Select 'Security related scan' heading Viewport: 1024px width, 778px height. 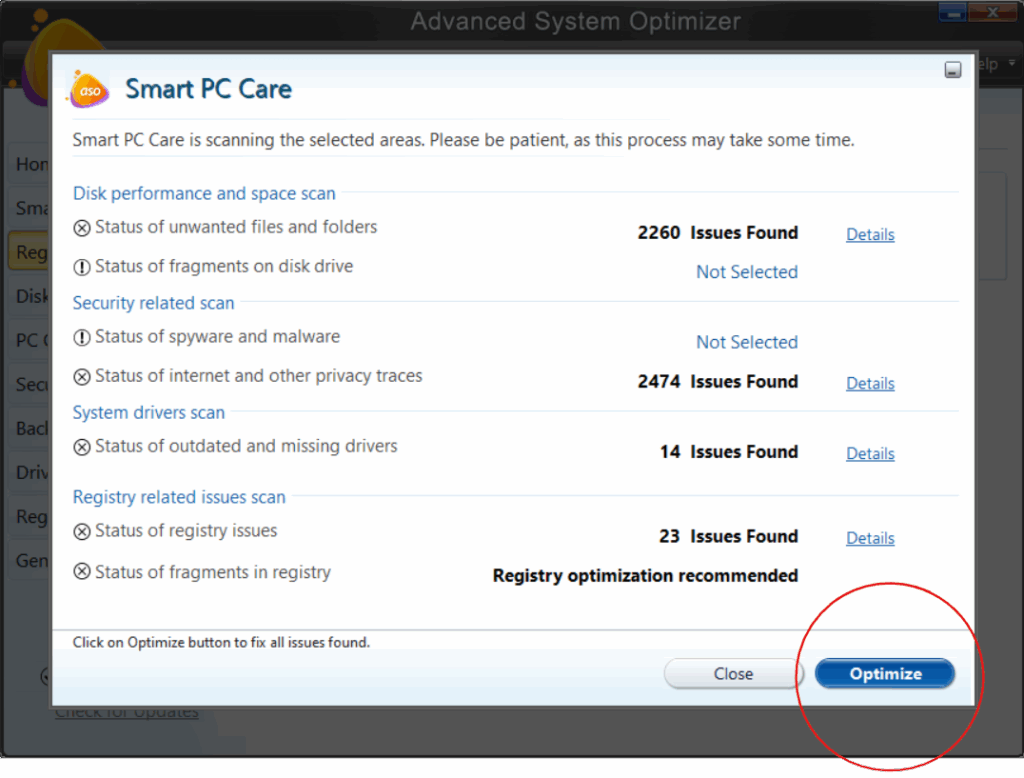pos(153,303)
